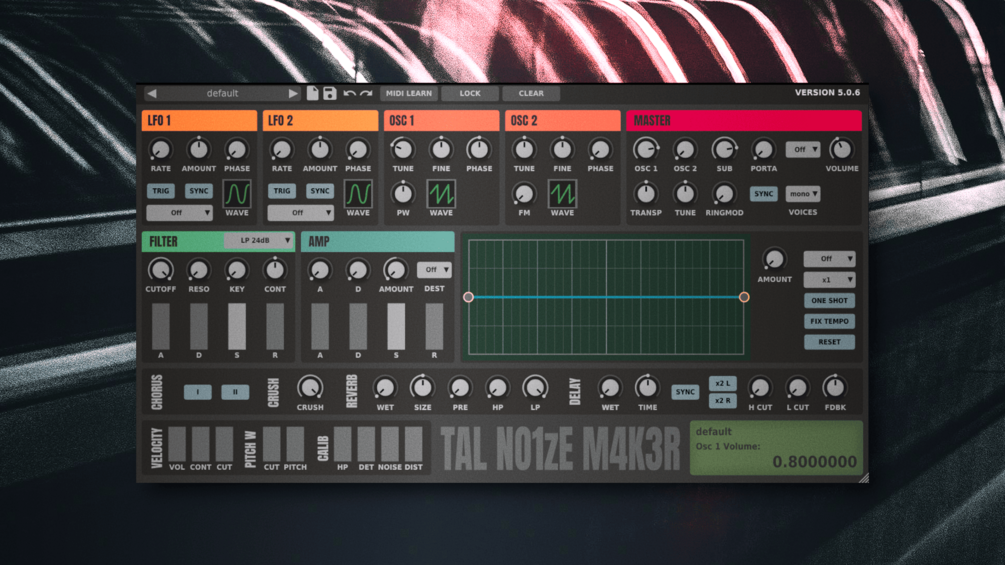Click the LOCK button

470,94
